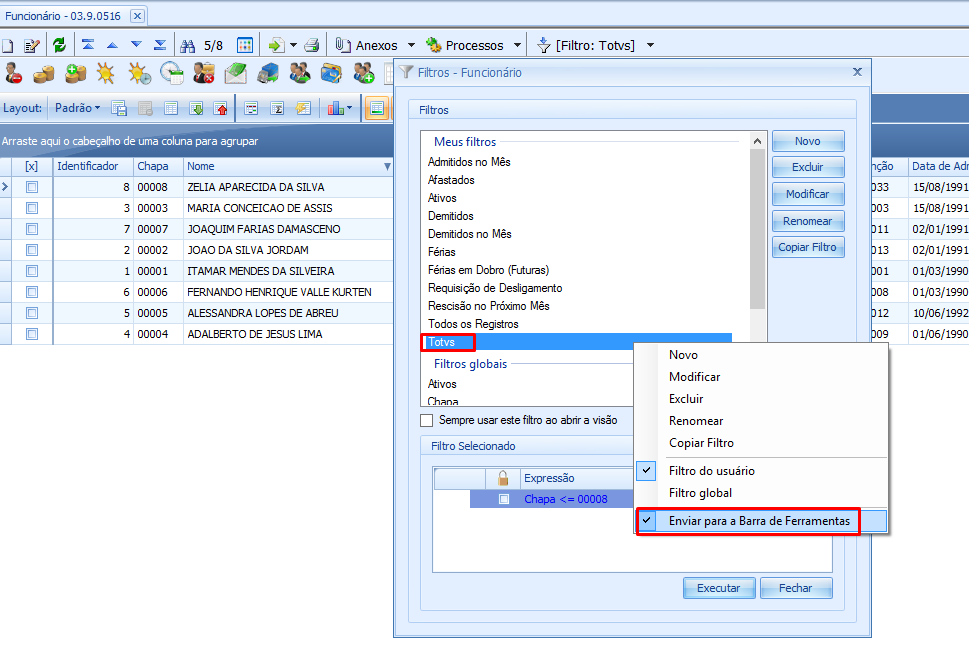The width and height of the screenshot is (969, 654).
Task: Click the export document green arrow icon
Action: [x=276, y=45]
